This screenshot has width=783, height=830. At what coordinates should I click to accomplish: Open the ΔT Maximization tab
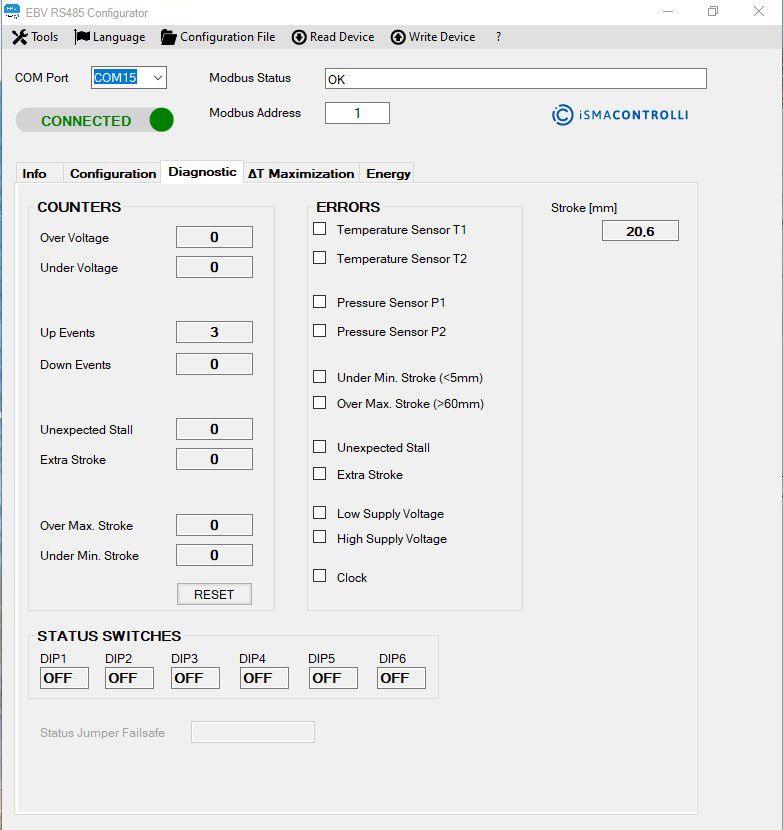click(301, 173)
